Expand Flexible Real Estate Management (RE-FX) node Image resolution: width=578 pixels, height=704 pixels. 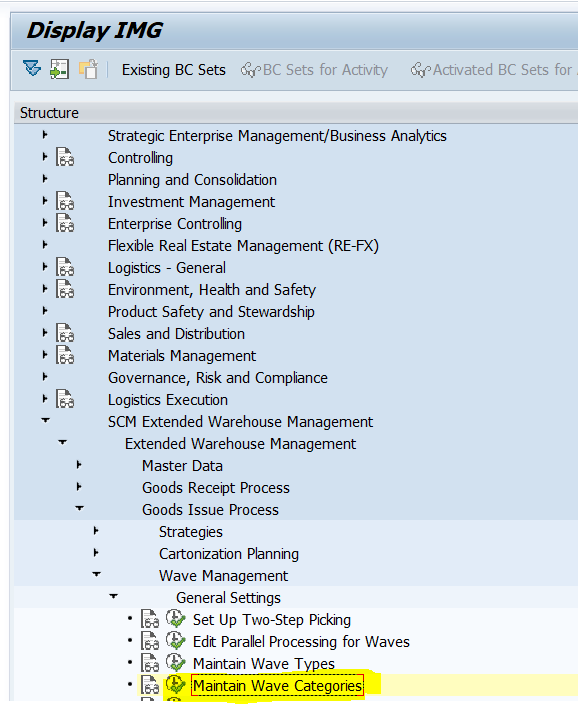click(x=44, y=244)
